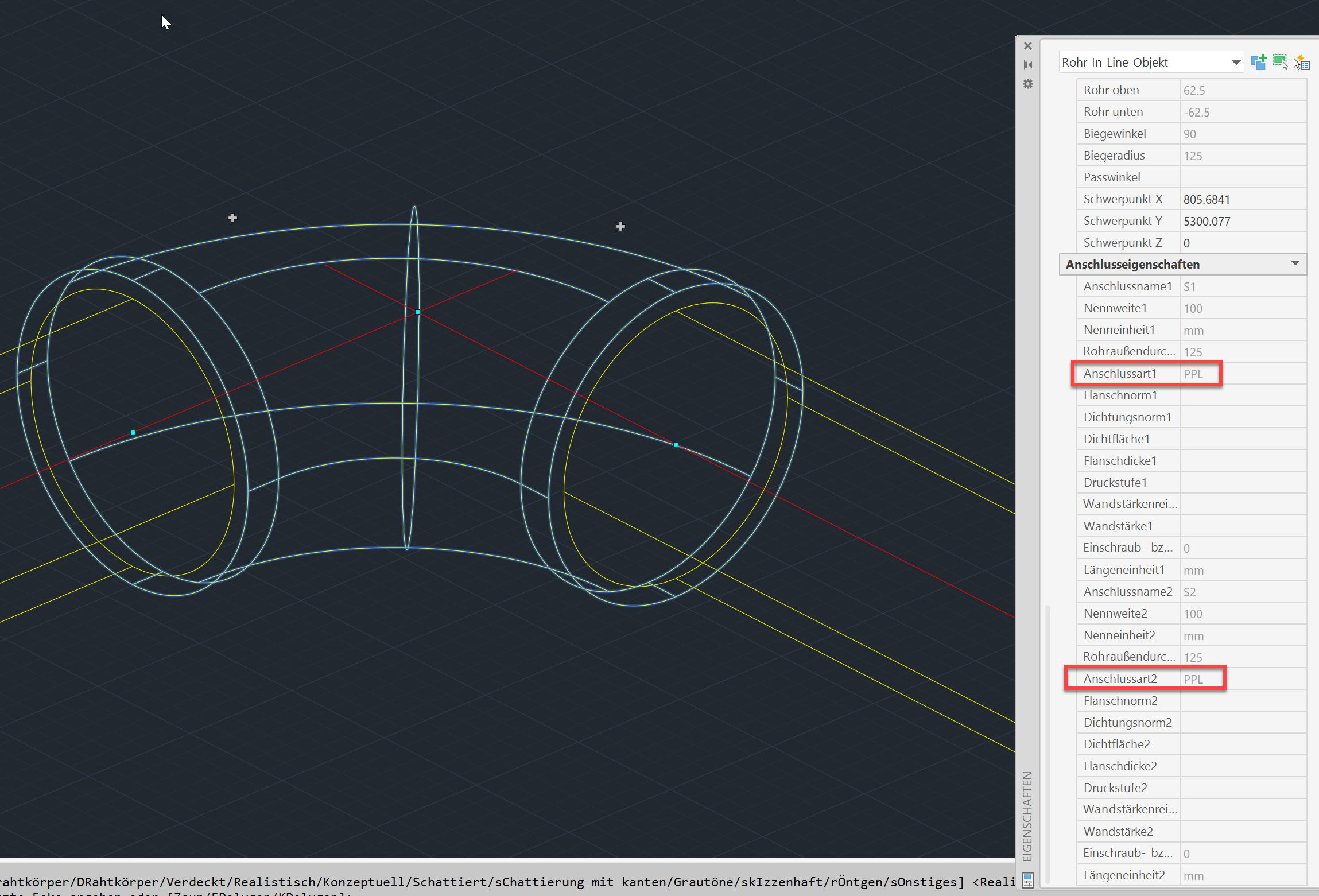Collapse the Anschlusseigenschaften section
This screenshot has width=1319, height=896.
[1295, 264]
